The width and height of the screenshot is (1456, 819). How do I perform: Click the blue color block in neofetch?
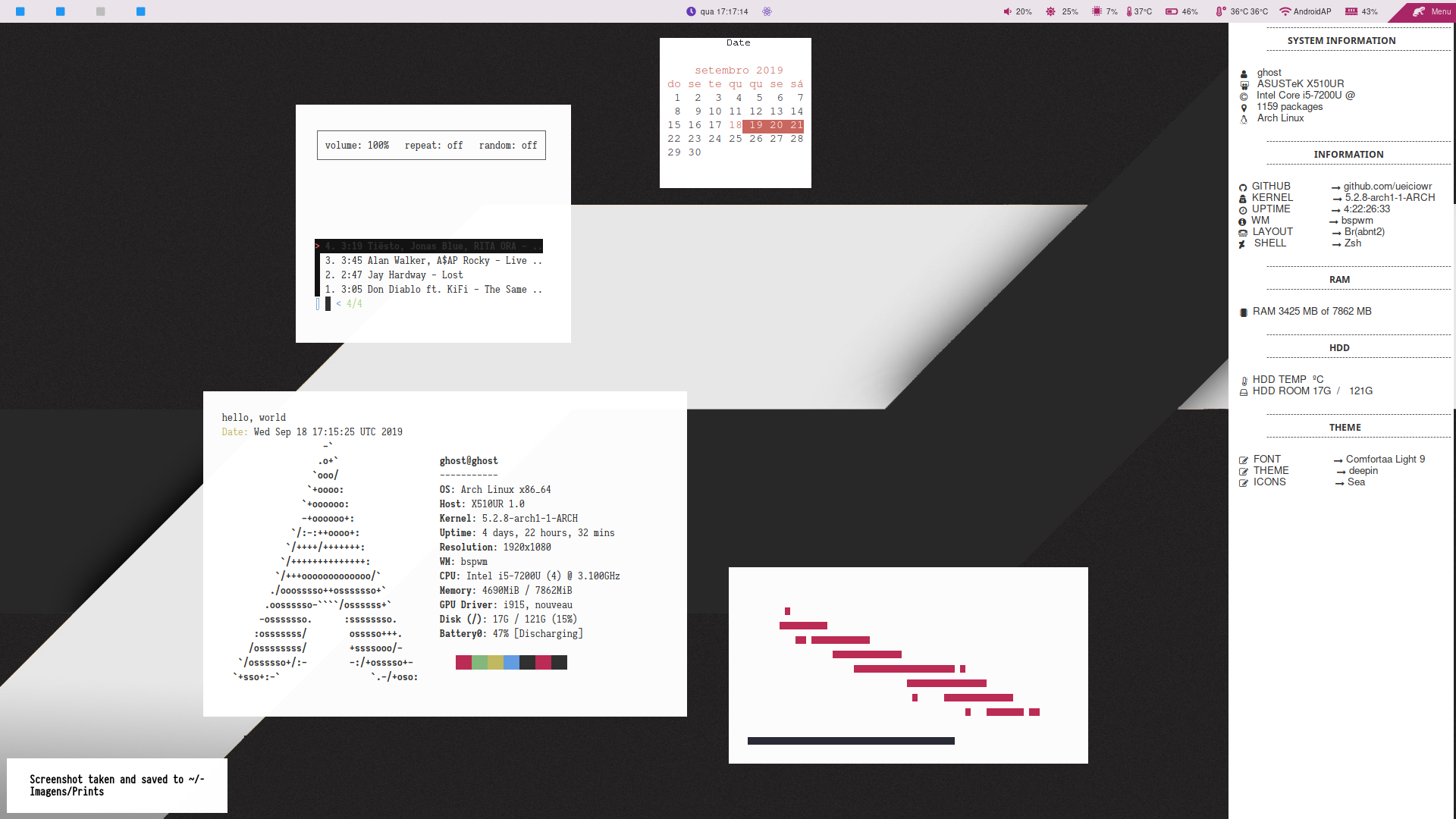[x=511, y=663]
